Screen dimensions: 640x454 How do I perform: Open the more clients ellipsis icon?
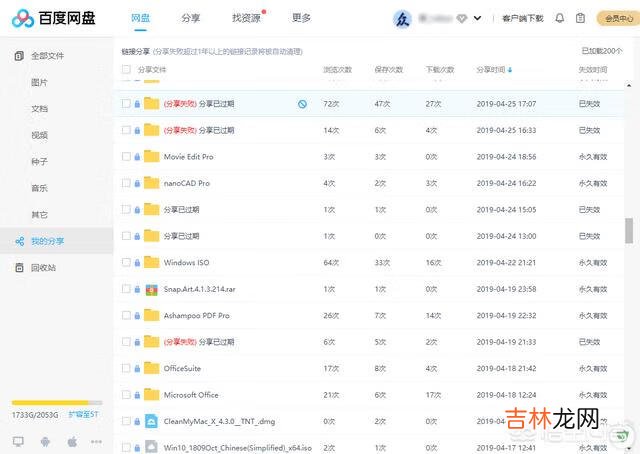tap(98, 441)
